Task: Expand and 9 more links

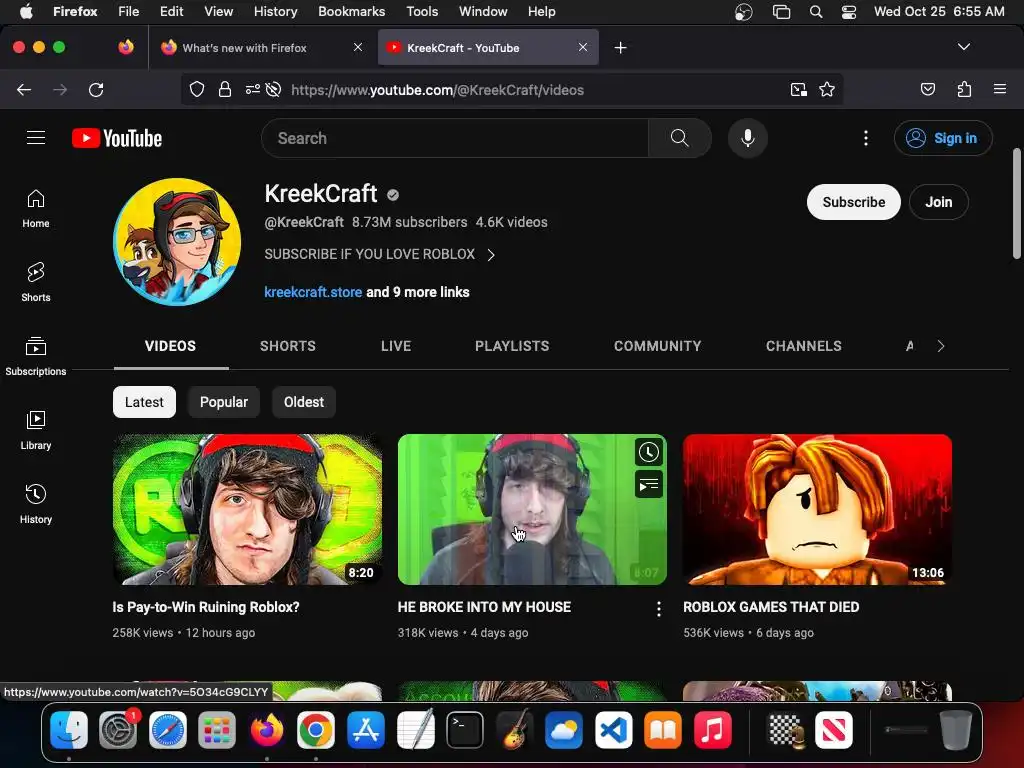Action: coord(417,292)
